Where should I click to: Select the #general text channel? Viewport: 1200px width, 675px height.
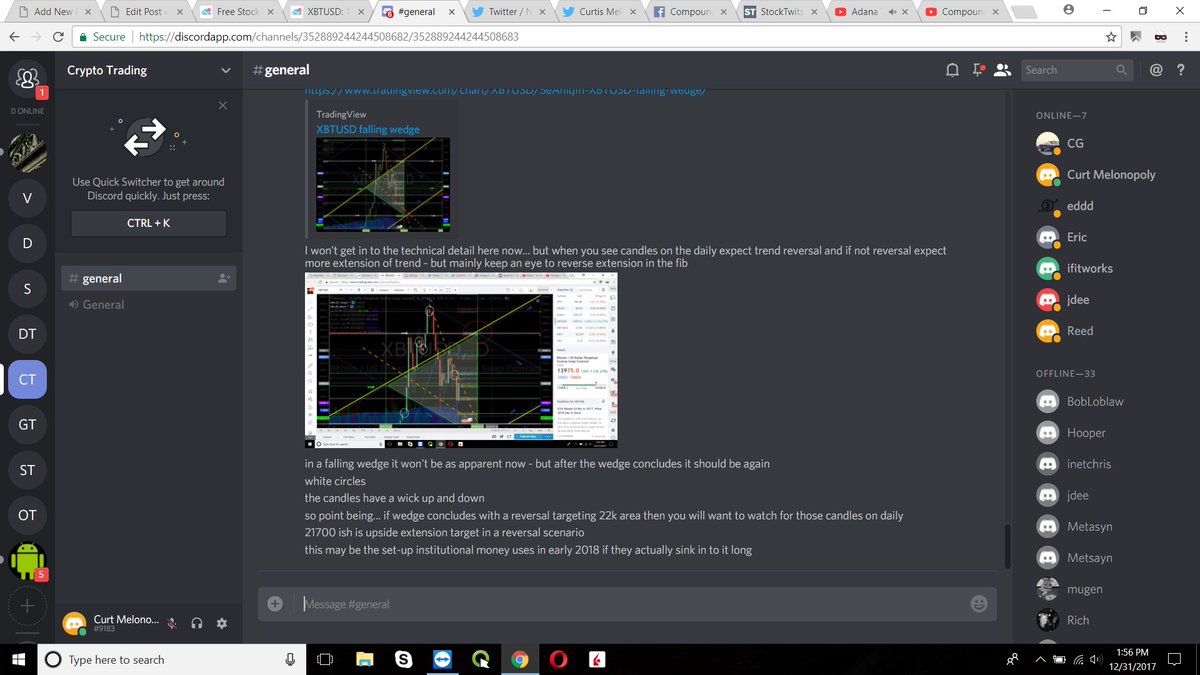click(148, 278)
